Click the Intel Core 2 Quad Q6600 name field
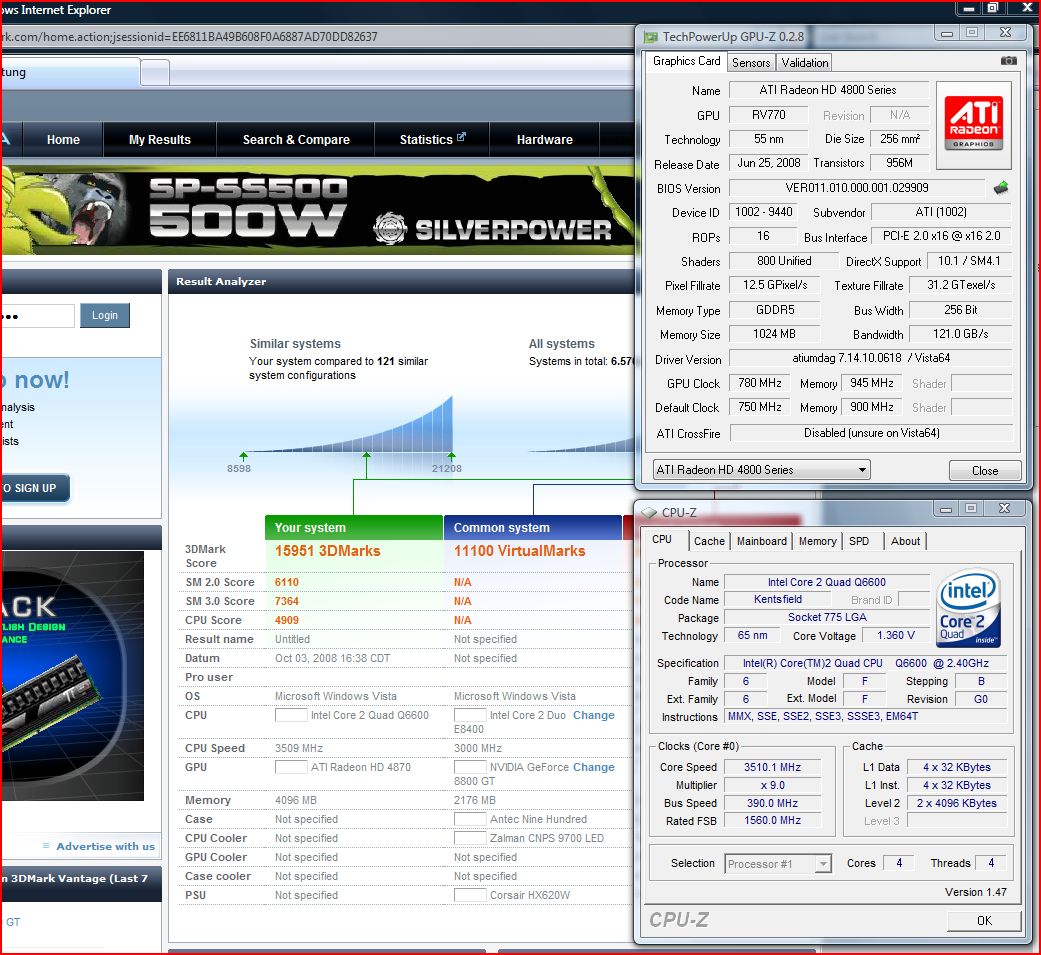Viewport: 1041px width, 955px height. 827,582
